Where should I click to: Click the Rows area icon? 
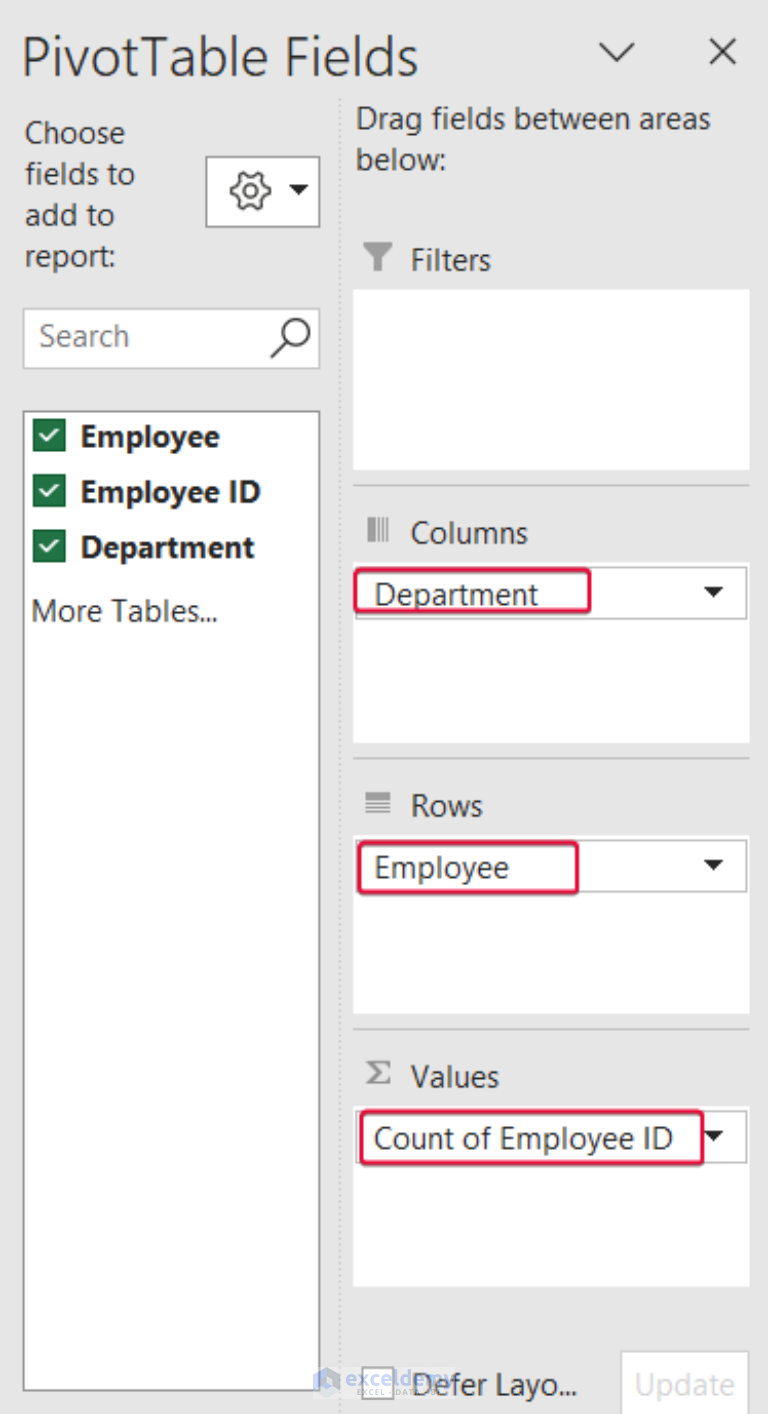coord(377,803)
